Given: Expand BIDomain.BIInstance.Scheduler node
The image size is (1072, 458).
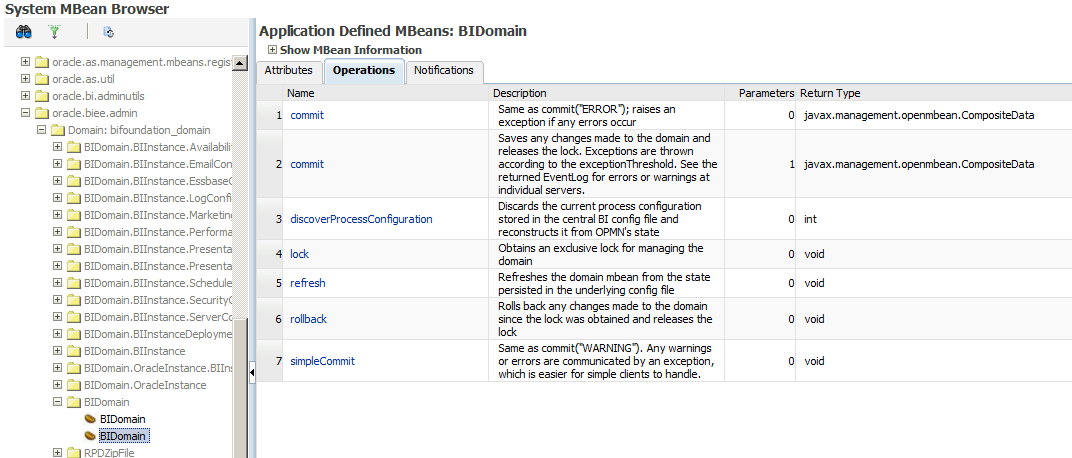Looking at the screenshot, I should (58, 283).
